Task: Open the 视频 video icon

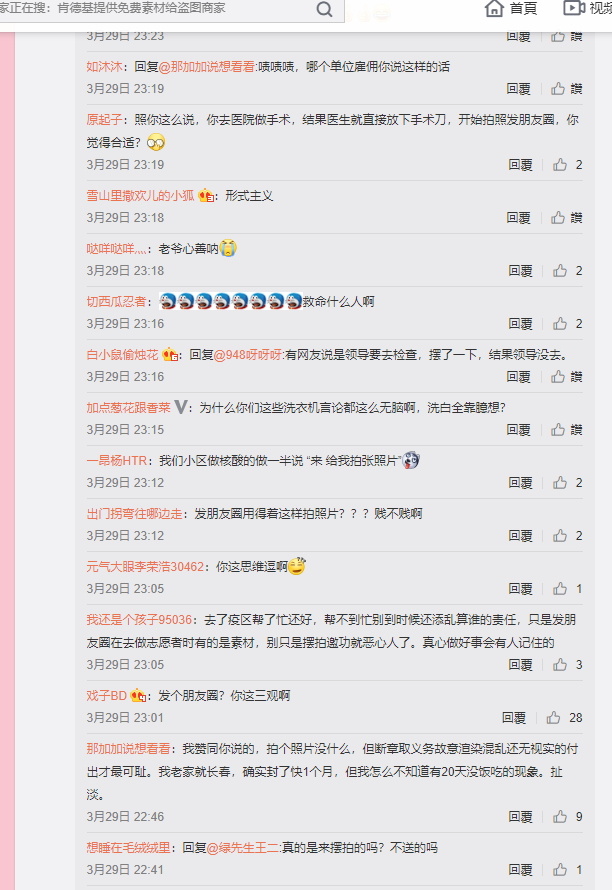Action: pos(574,8)
